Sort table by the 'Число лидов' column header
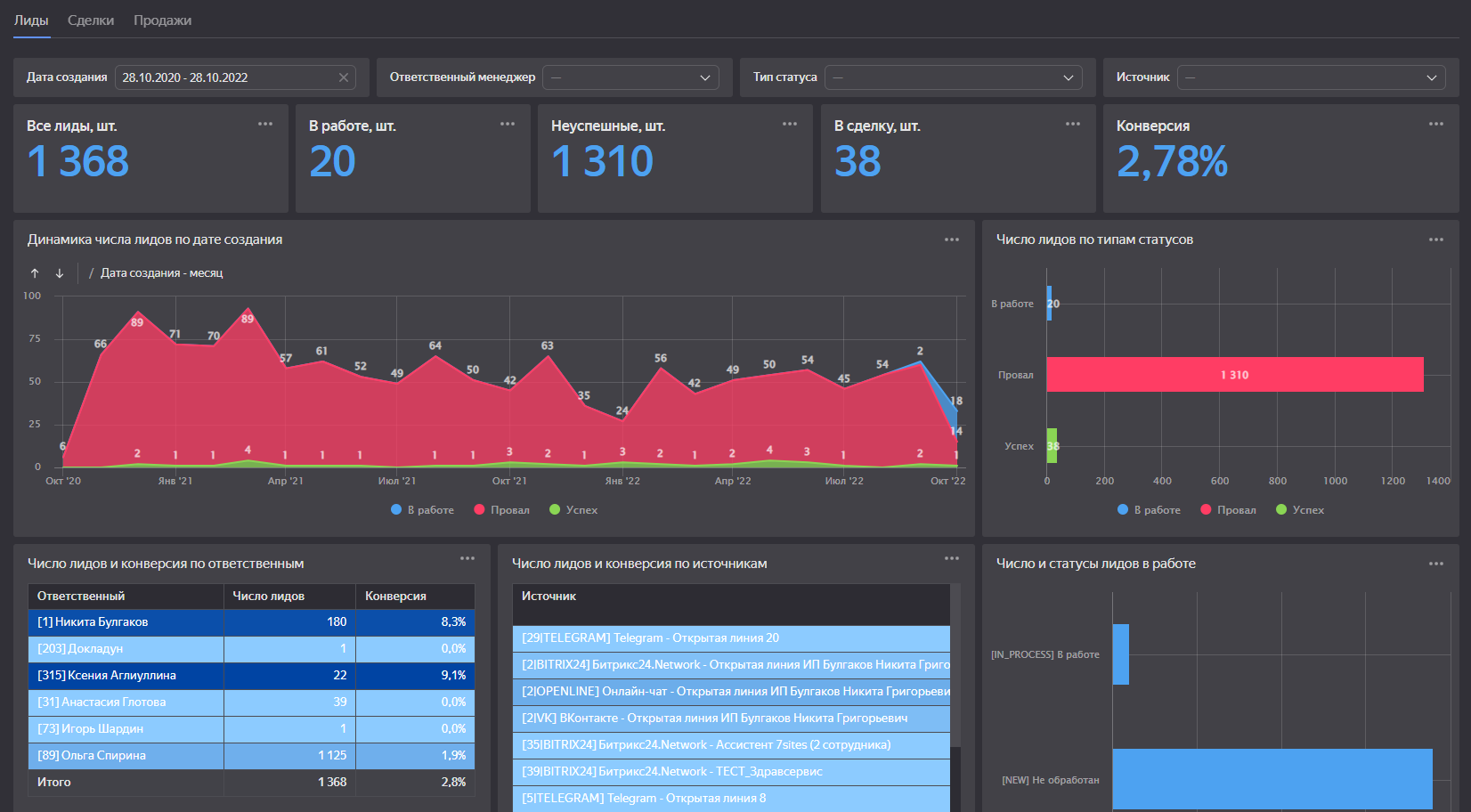1471x812 pixels. 269,596
